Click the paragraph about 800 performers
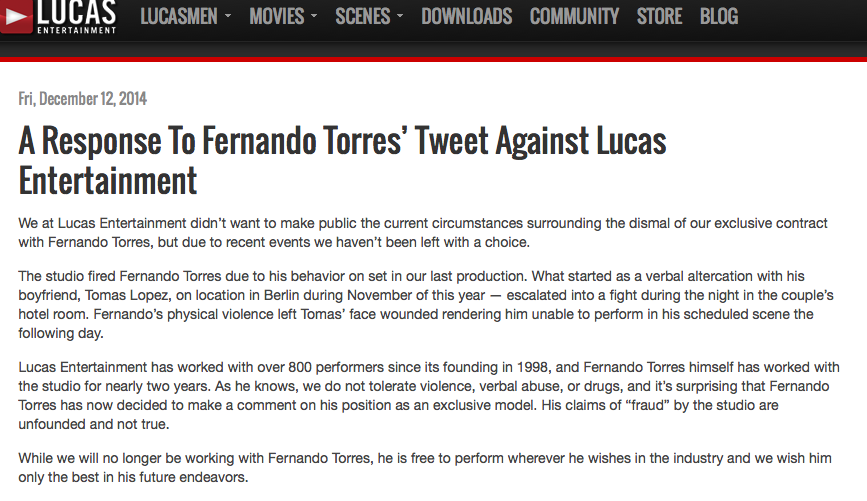 tap(429, 396)
